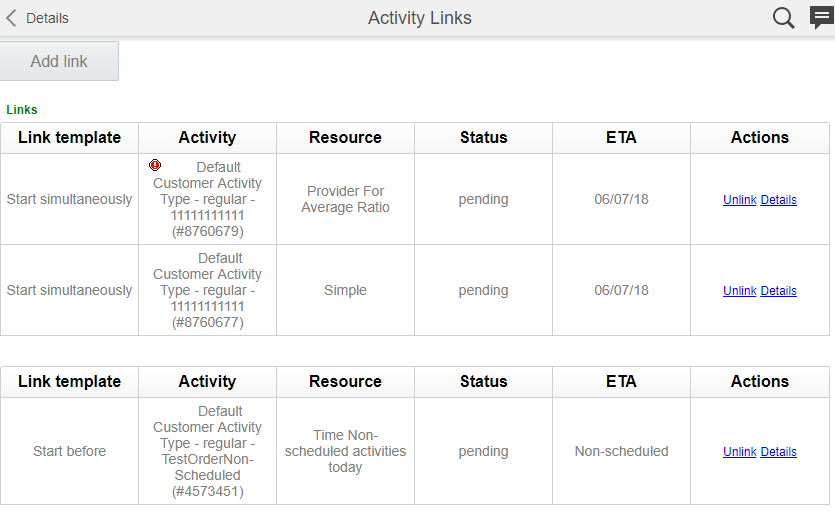Unlink the Start before non-scheduled activity

(739, 452)
